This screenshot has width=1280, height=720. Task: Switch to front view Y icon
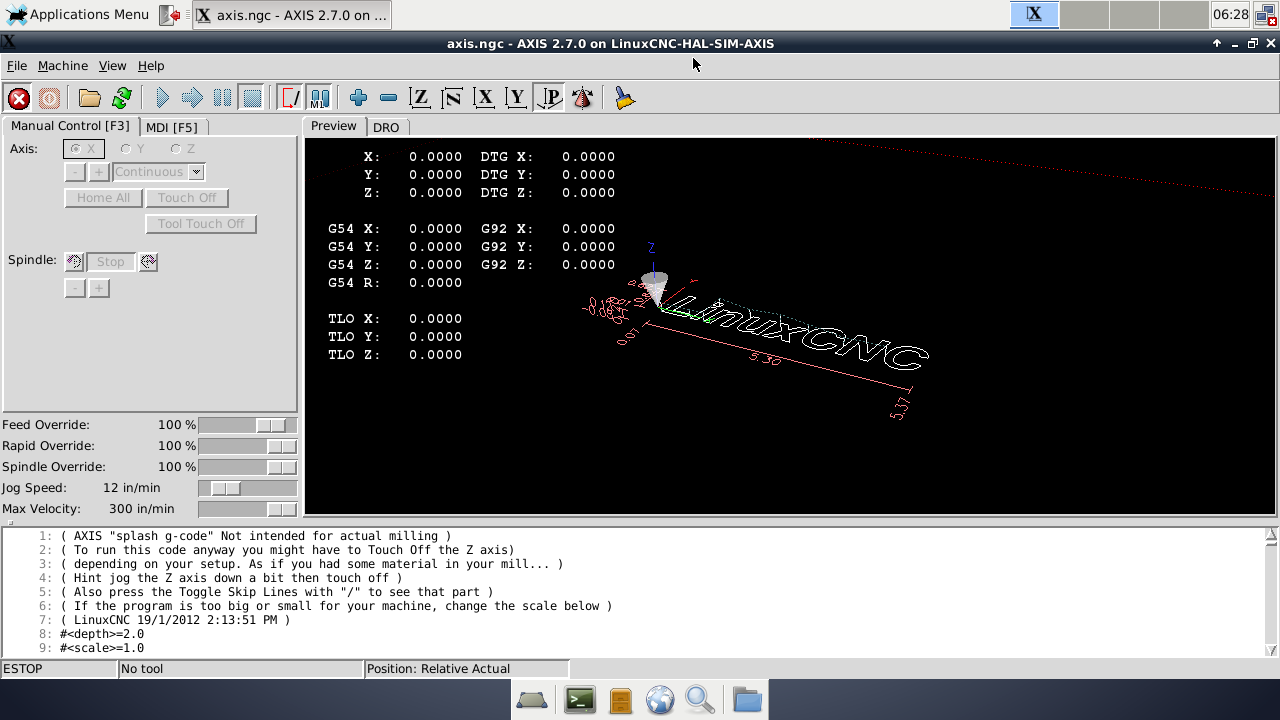[x=516, y=98]
